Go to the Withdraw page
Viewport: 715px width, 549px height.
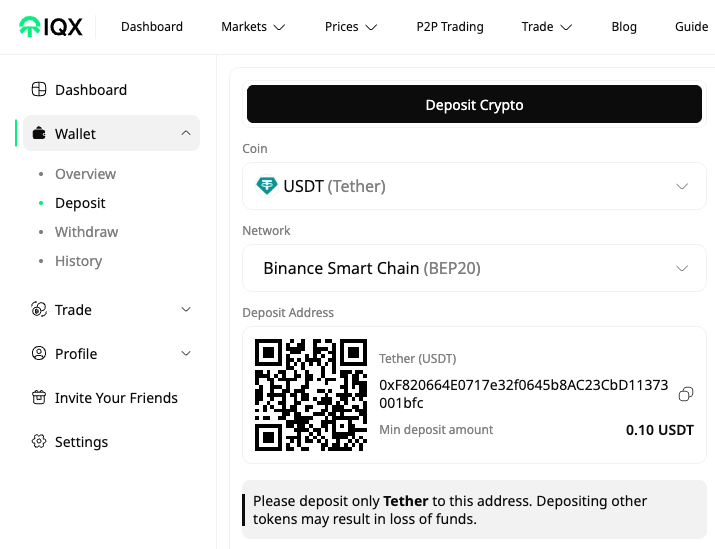[86, 232]
